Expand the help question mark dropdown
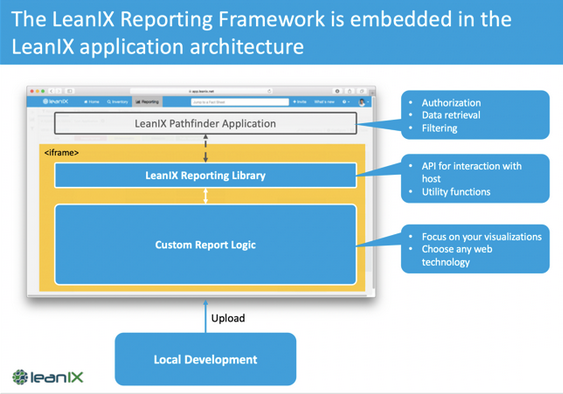 [345, 102]
